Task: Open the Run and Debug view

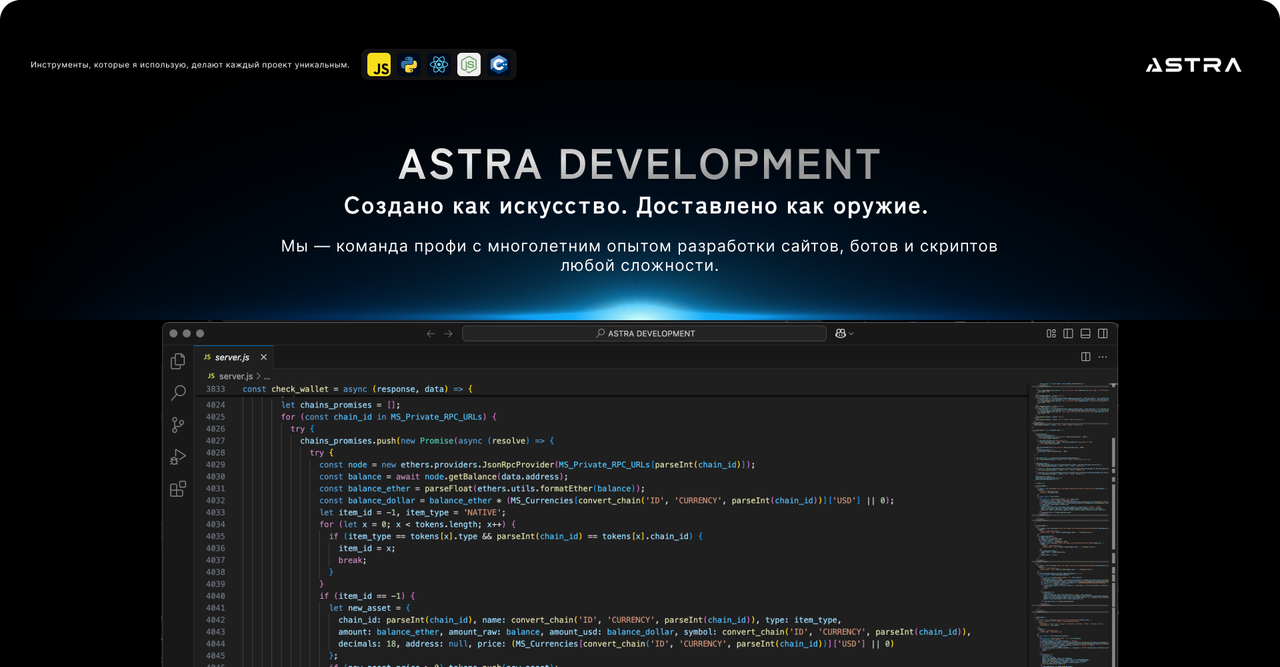Action: 178,457
